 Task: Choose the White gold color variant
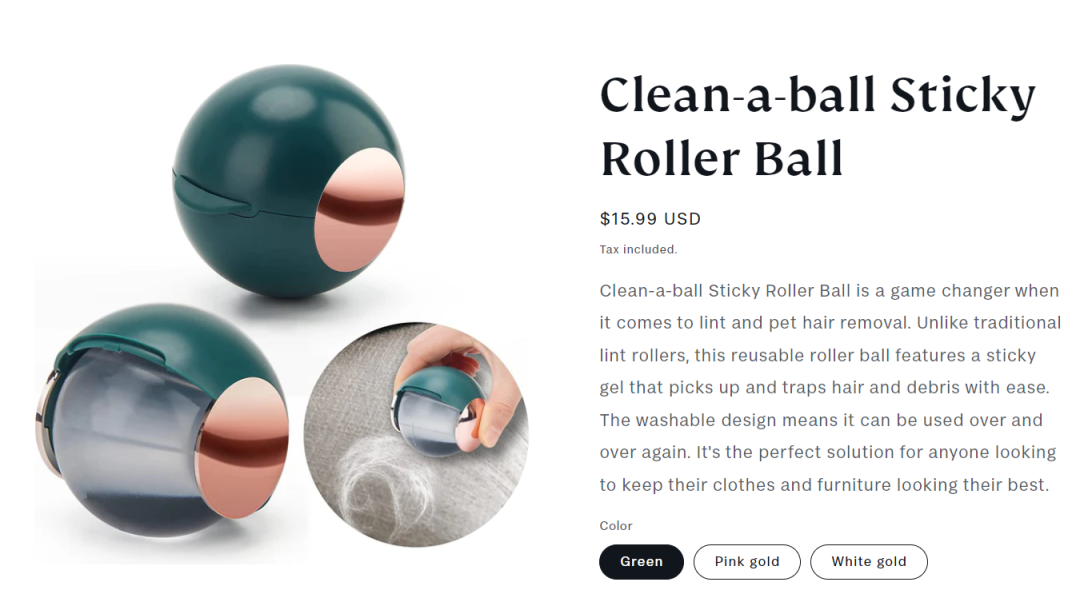(x=869, y=561)
